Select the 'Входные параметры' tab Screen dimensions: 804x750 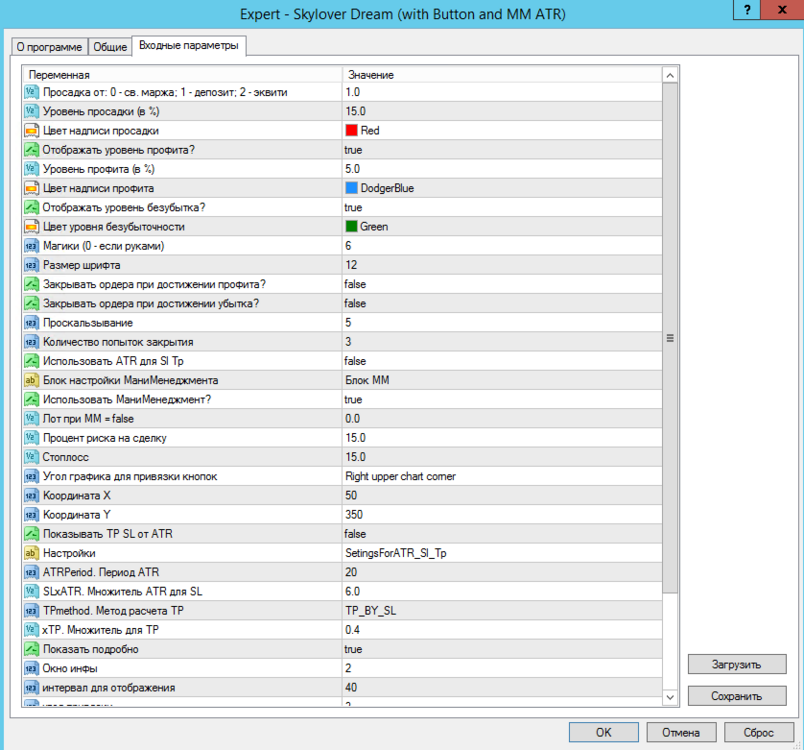(189, 46)
